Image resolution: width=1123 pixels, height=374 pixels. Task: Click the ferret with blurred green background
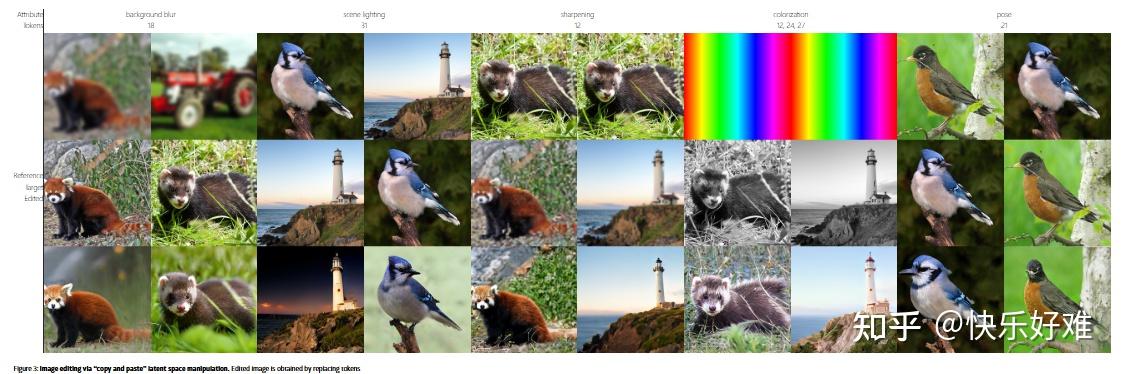204,299
